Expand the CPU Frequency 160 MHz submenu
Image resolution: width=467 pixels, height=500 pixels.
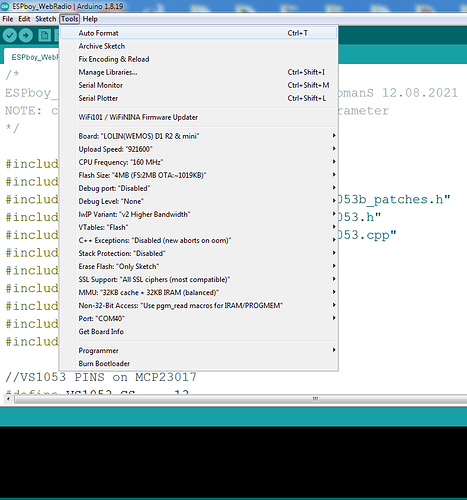(x=199, y=162)
